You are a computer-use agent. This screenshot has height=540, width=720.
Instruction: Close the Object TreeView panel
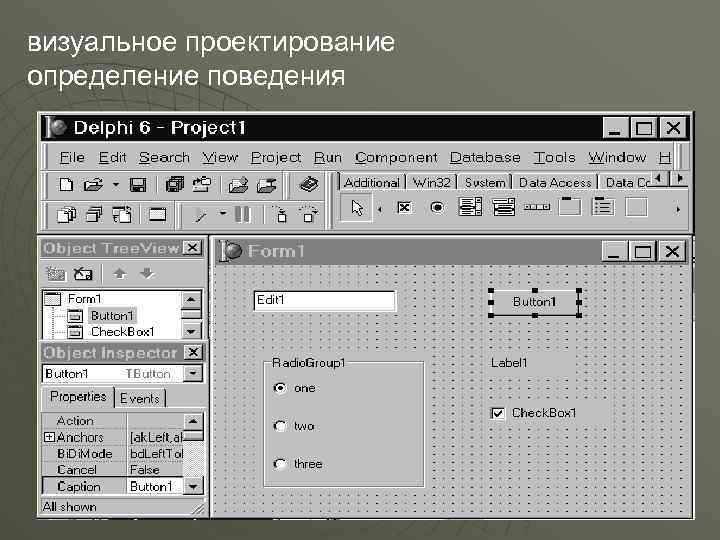point(192,248)
